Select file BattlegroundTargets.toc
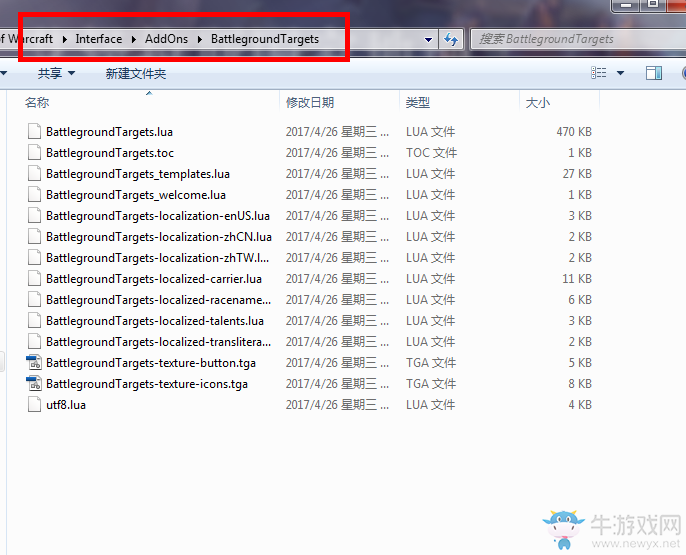This screenshot has height=555, width=686. click(110, 153)
